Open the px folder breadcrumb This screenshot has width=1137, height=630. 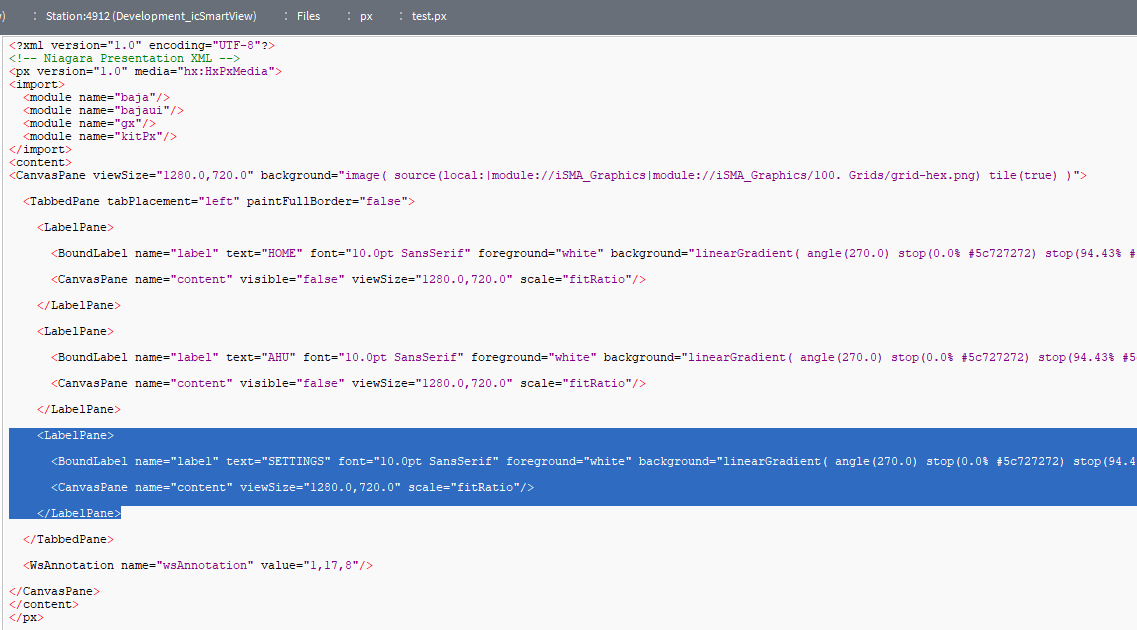tap(366, 16)
